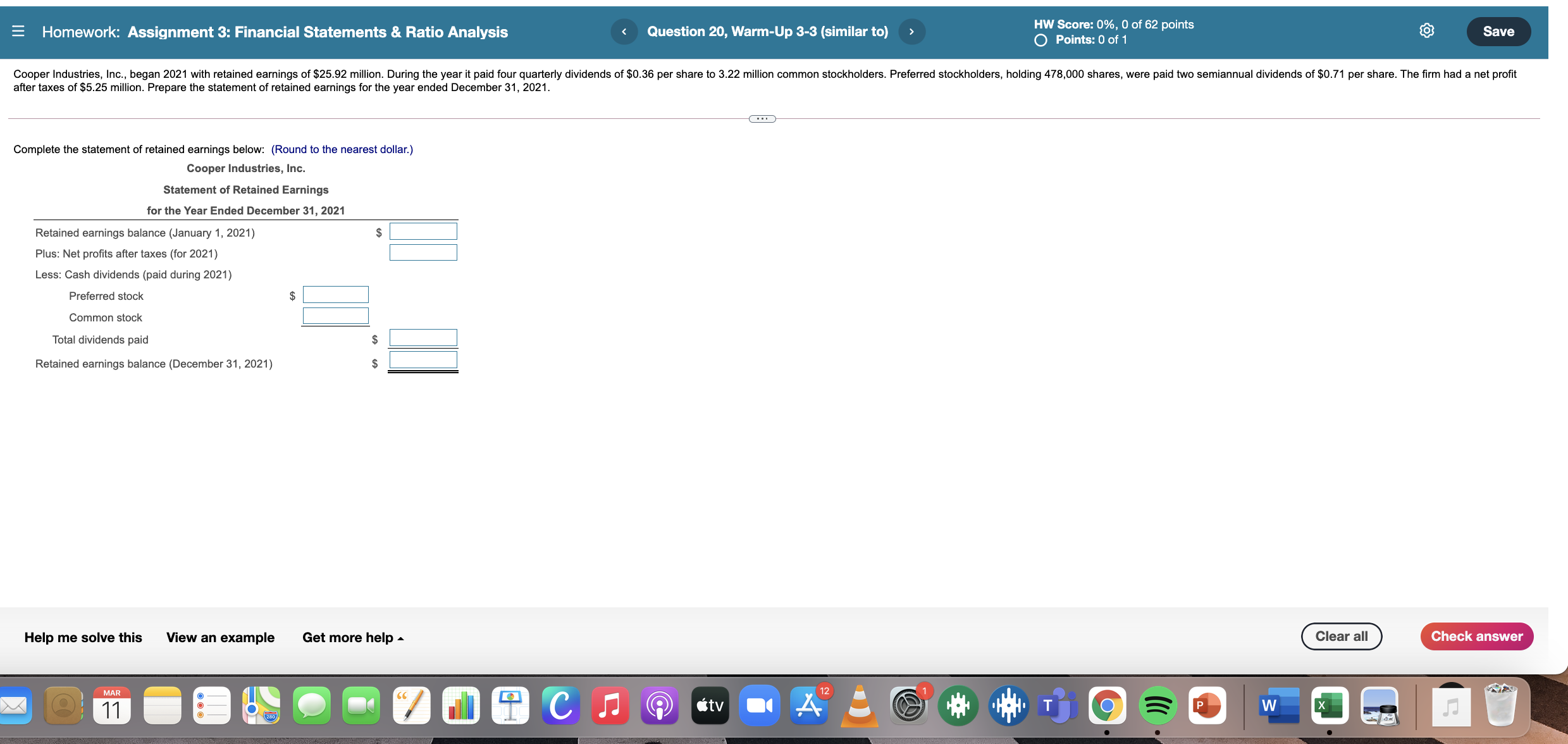Launch Podcasts from the dock
This screenshot has height=744, width=1568.
pos(659,705)
